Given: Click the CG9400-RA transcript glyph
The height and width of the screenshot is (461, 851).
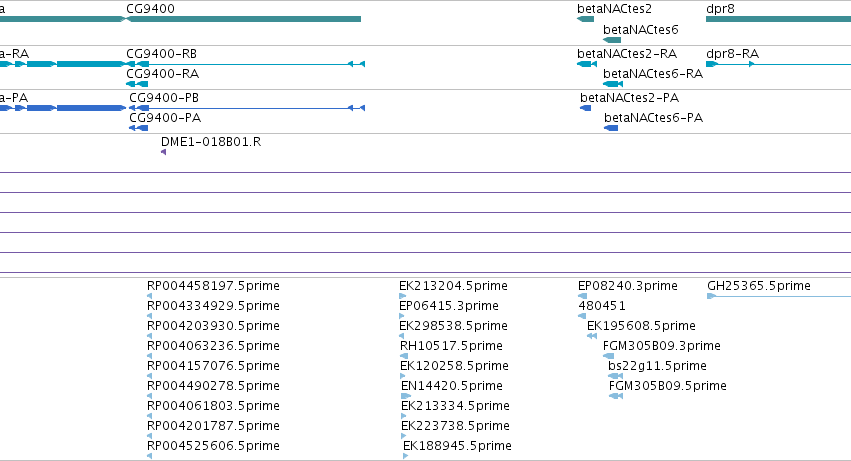Looking at the screenshot, I should (x=137, y=84).
